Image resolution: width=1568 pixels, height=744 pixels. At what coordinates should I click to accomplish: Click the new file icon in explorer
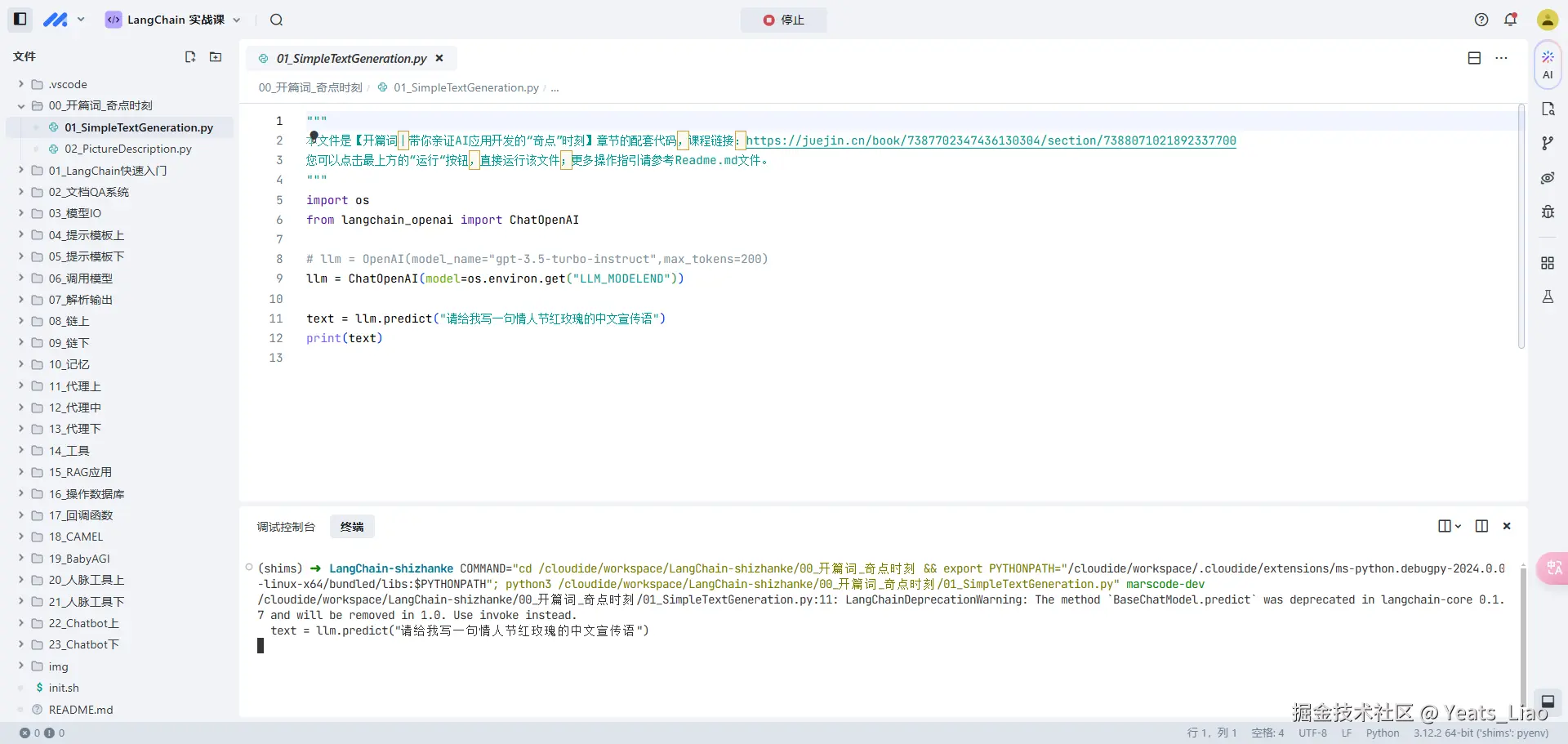(x=190, y=56)
